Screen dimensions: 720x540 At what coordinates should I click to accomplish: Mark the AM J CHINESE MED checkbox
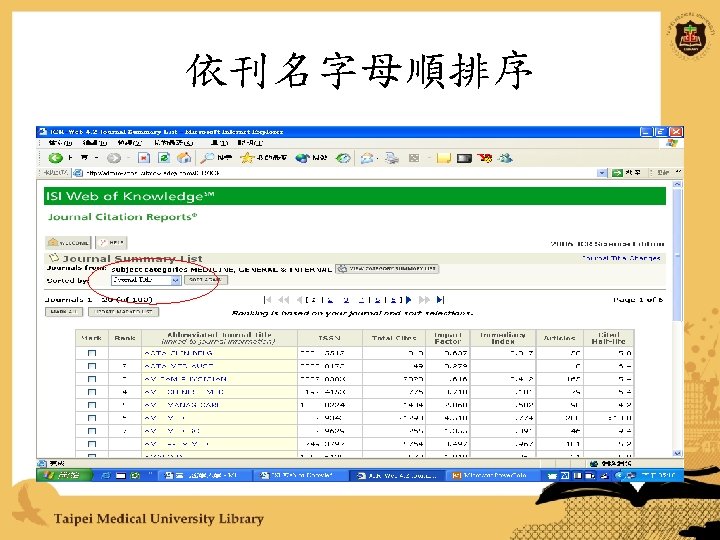pos(92,392)
